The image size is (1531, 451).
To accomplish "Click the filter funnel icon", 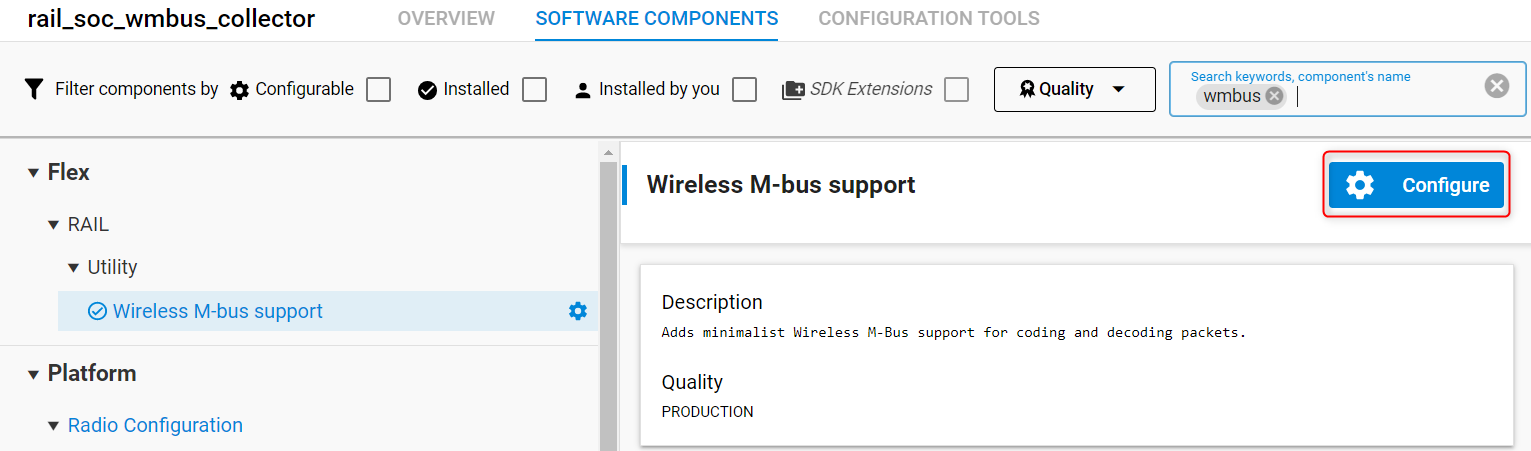I will coord(34,89).
